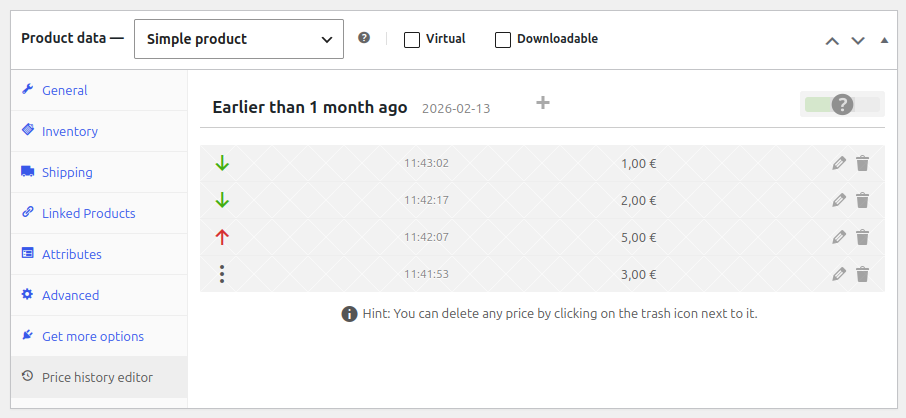Click the help icon beside product type
The image size is (906, 418).
364,38
